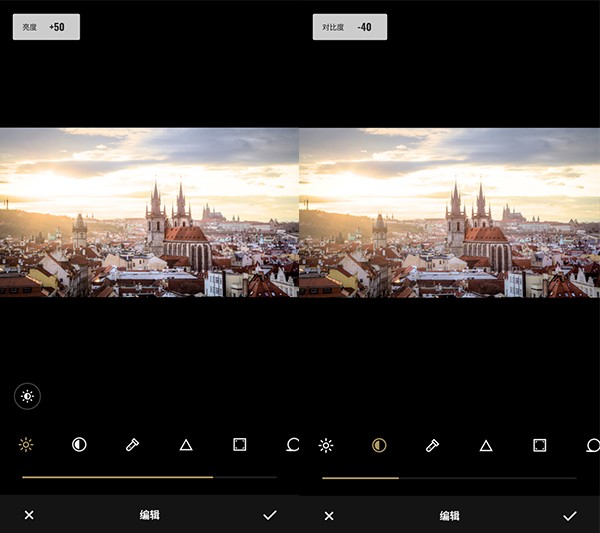The height and width of the screenshot is (533, 600).
Task: Cancel edits with X in left panel
Action: tap(29, 515)
